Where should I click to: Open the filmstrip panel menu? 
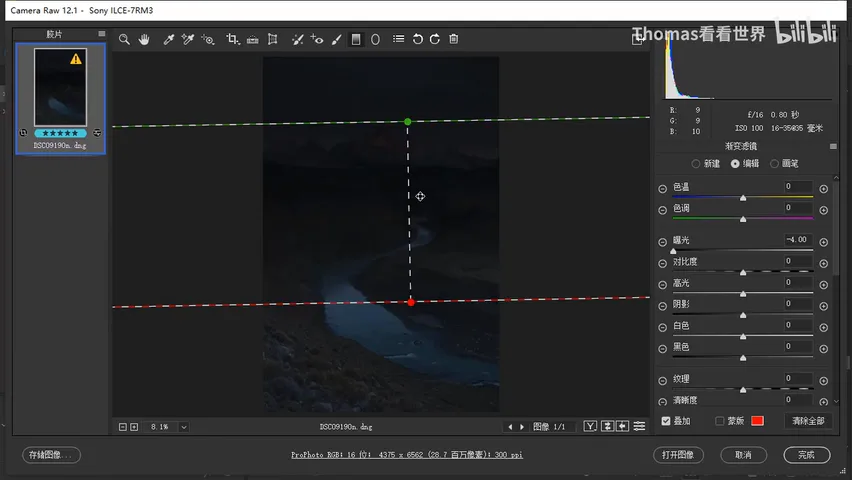102,34
